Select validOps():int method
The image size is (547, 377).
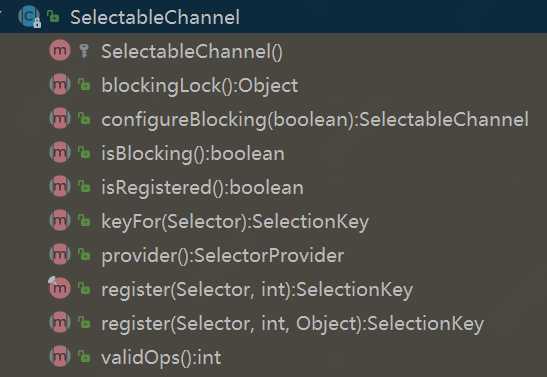pos(161,357)
